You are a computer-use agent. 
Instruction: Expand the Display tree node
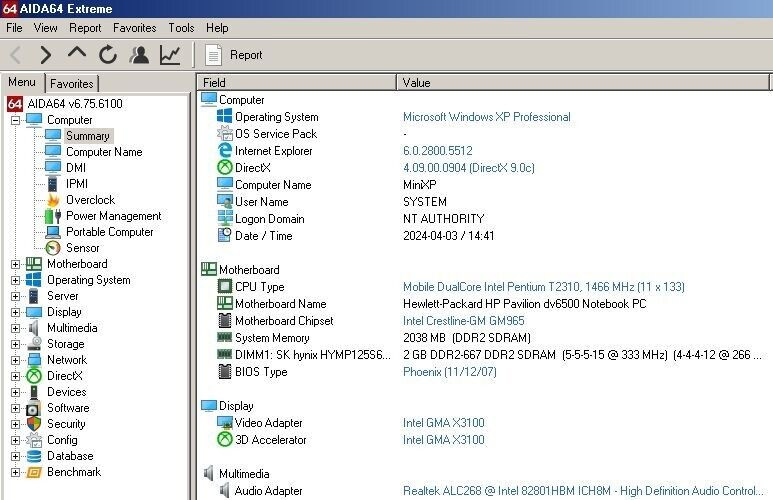point(15,312)
